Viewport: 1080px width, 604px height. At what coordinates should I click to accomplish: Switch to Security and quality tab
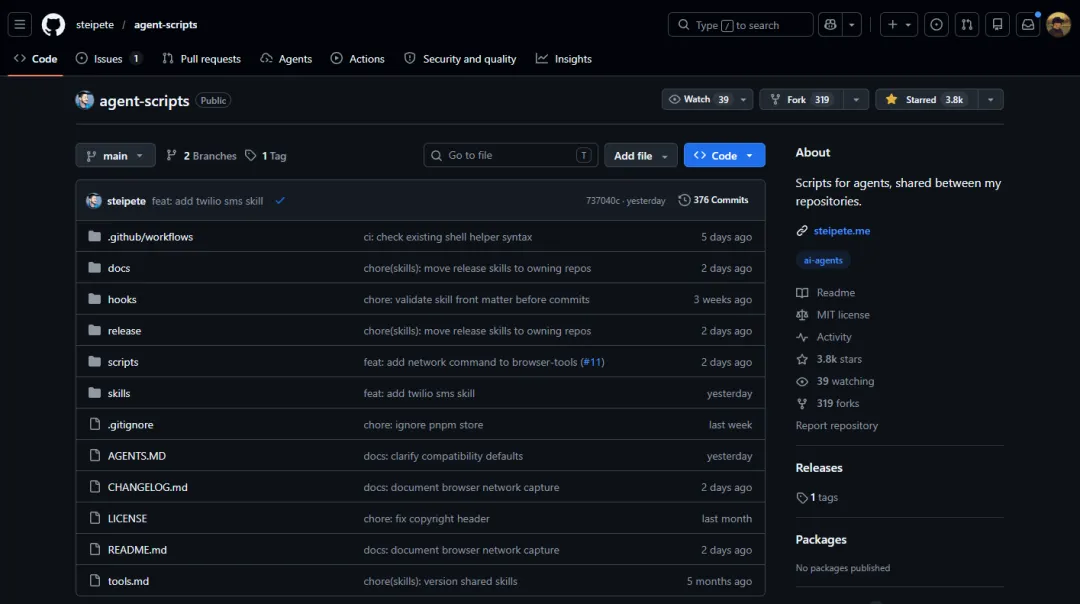(x=460, y=59)
